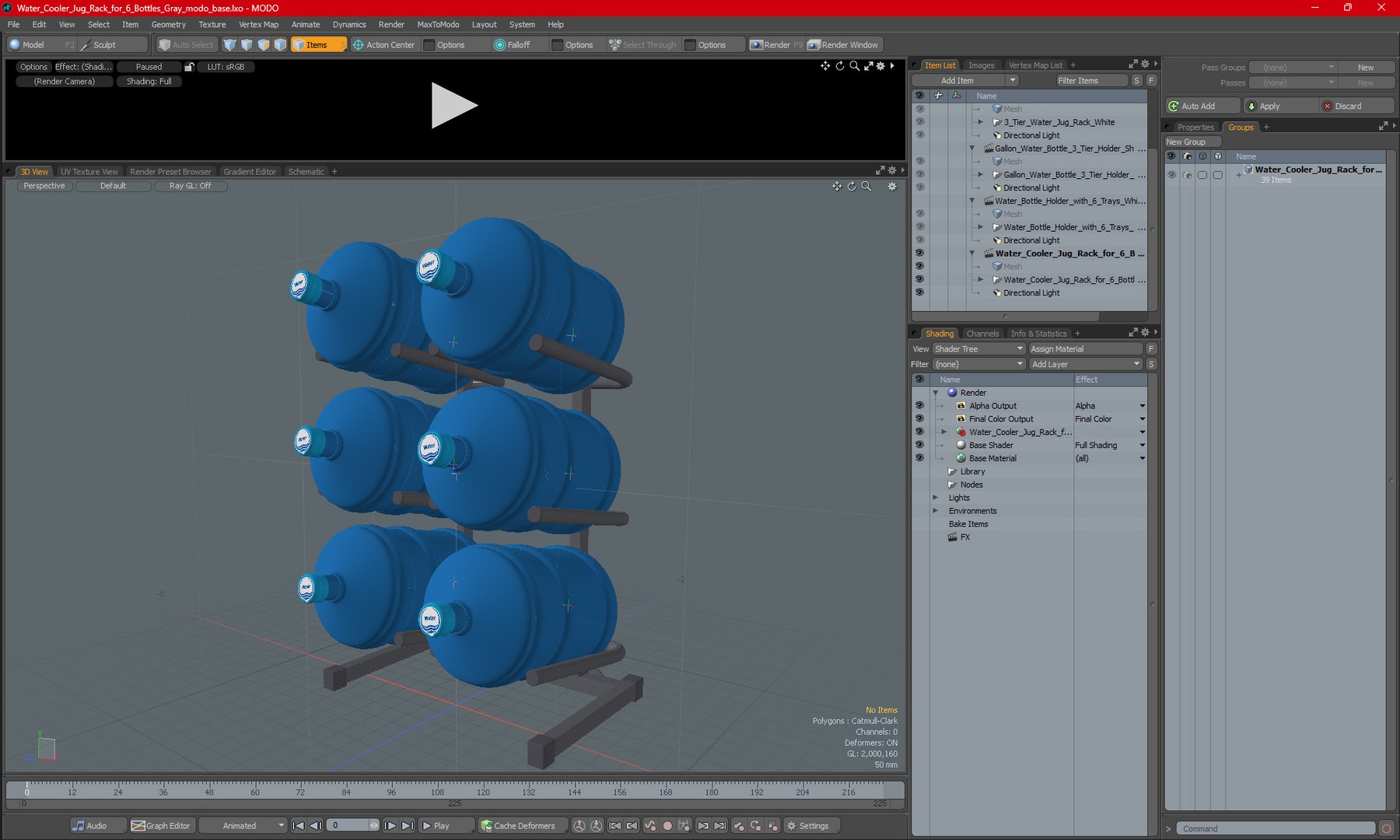Toggle visibility of Water_Cooler_Jug_Rack_for_6_B scene item
The width and height of the screenshot is (1400, 840).
coord(919,253)
